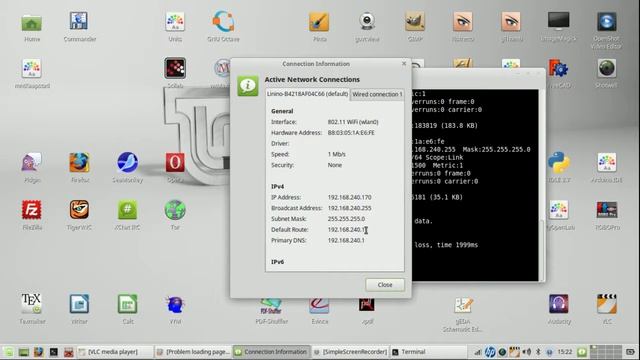Switch to the Wired connection 1 tab
640x360 pixels.
[377, 94]
